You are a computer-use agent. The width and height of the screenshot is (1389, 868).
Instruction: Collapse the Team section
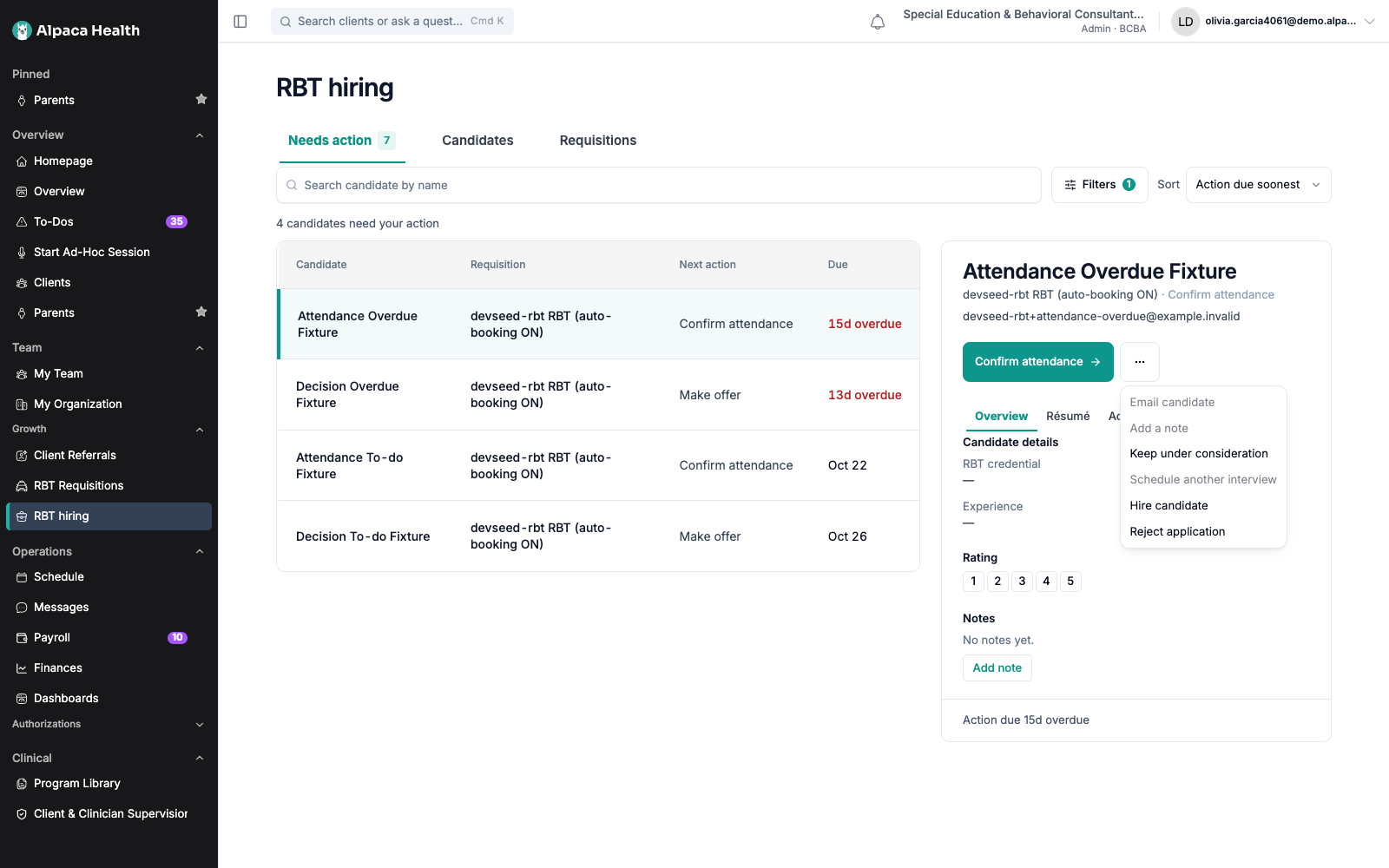tap(200, 348)
